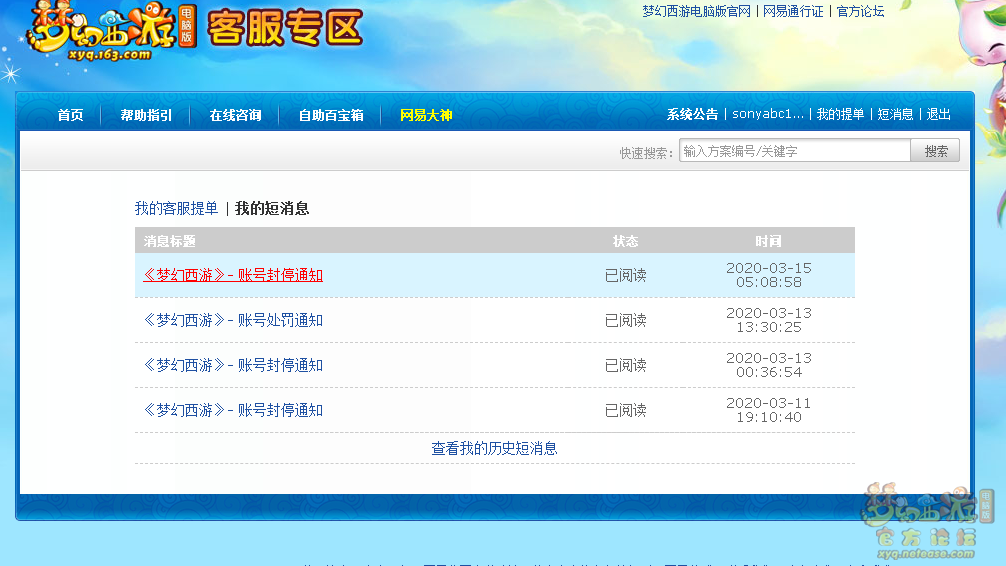
Task: Open 在线咨询 navigation tab
Action: (x=235, y=115)
